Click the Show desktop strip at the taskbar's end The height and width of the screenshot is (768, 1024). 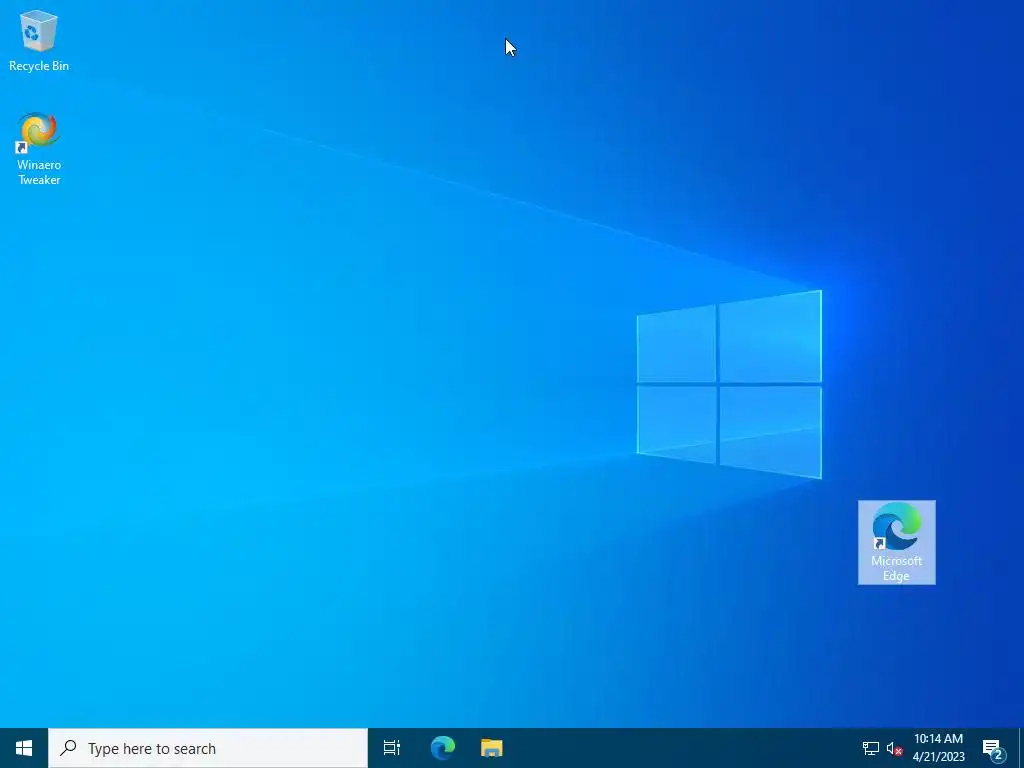1021,748
